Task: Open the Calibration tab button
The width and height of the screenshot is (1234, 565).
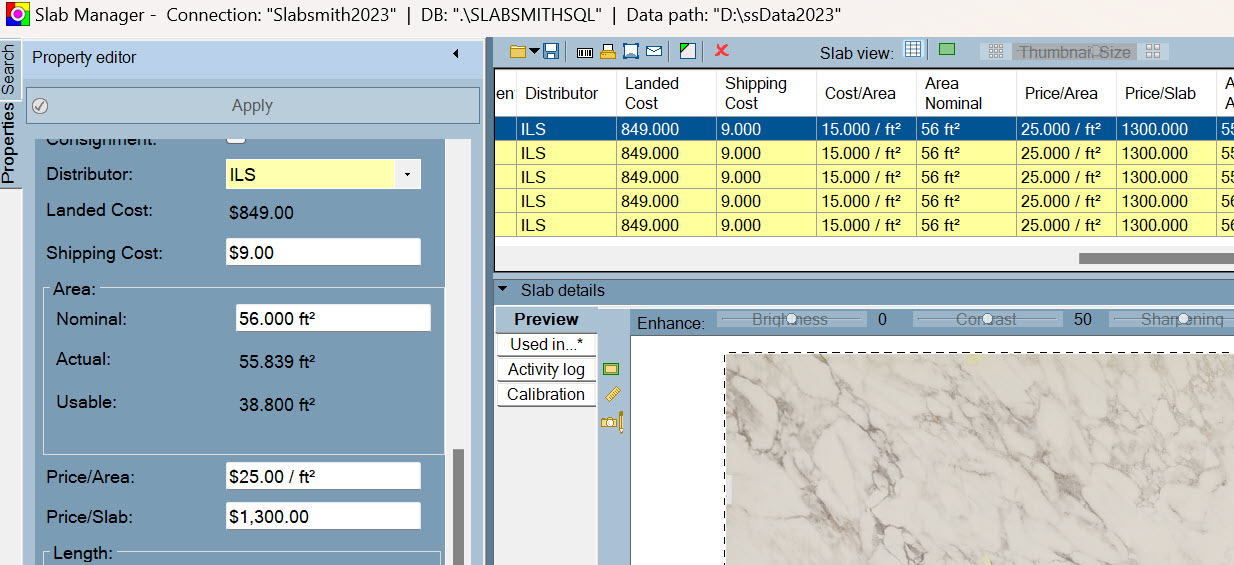Action: click(x=546, y=394)
